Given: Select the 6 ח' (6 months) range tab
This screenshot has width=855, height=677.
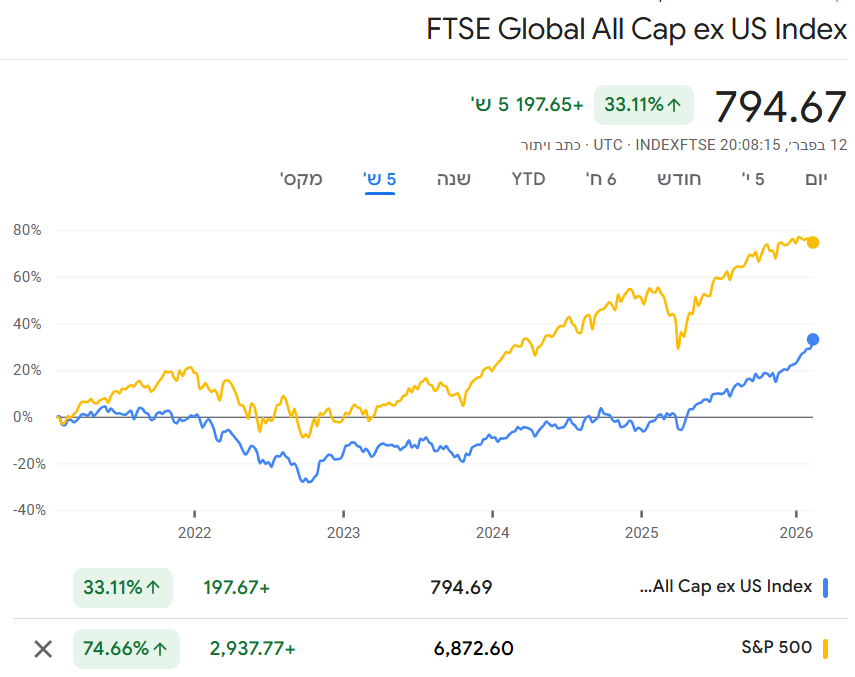Looking at the screenshot, I should coord(601,179).
